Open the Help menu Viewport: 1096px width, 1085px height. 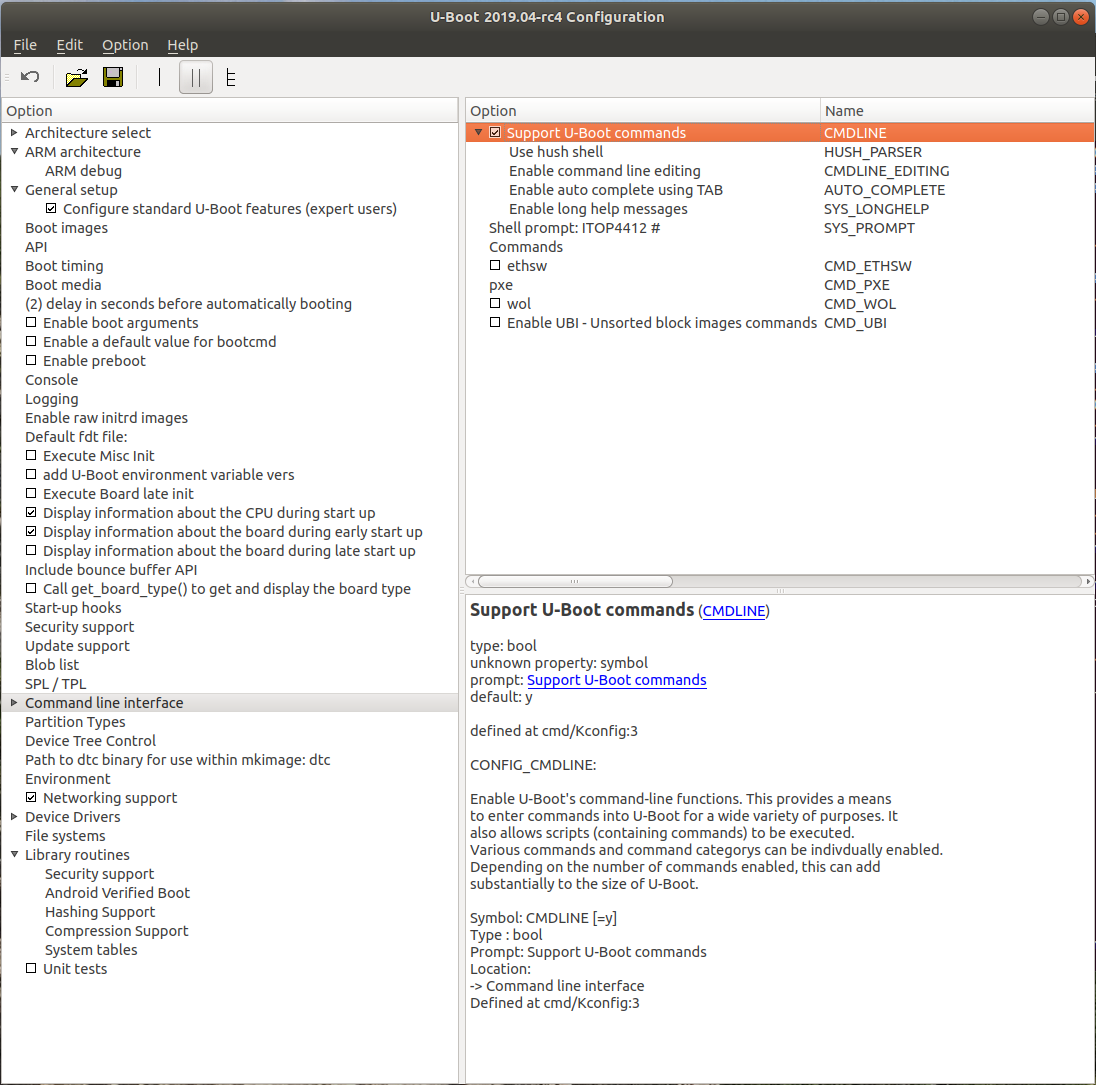pyautogui.click(x=183, y=45)
